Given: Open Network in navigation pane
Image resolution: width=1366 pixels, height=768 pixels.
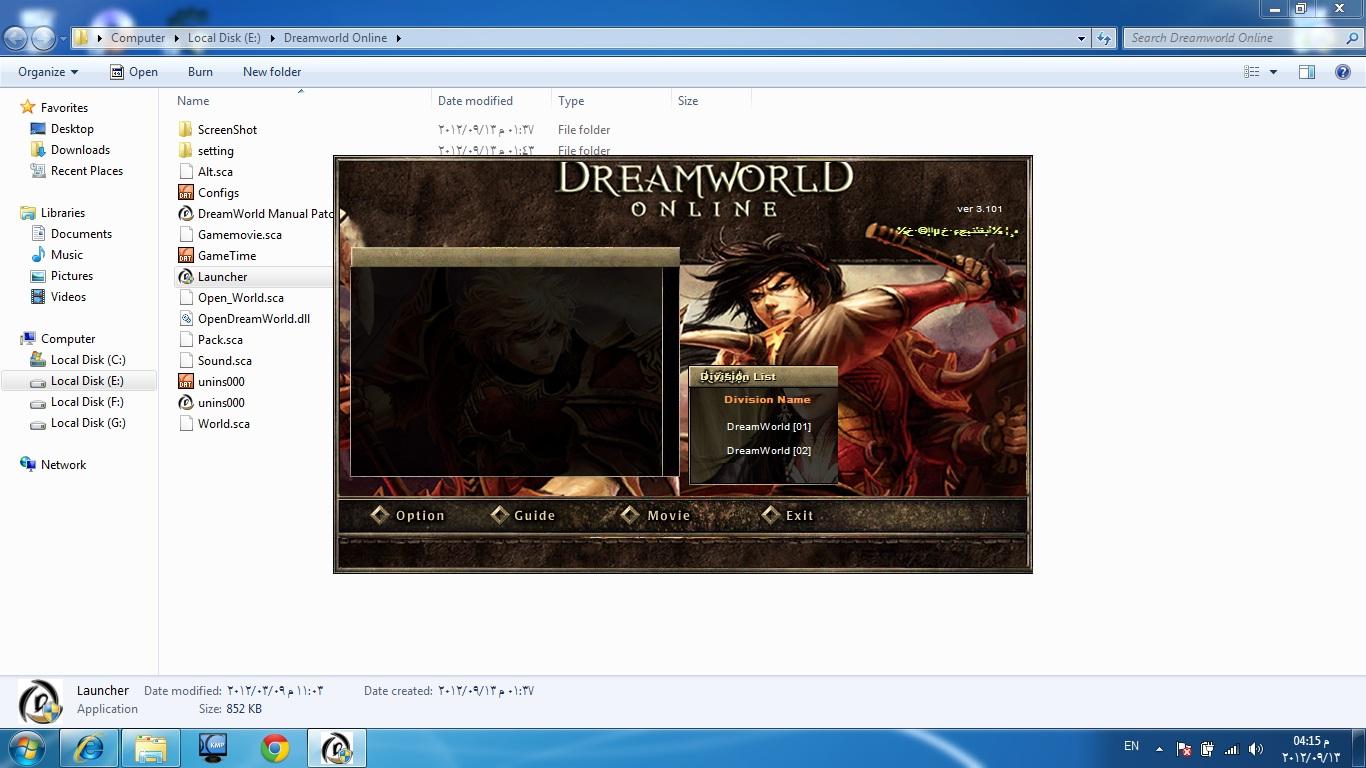Looking at the screenshot, I should pyautogui.click(x=63, y=465).
